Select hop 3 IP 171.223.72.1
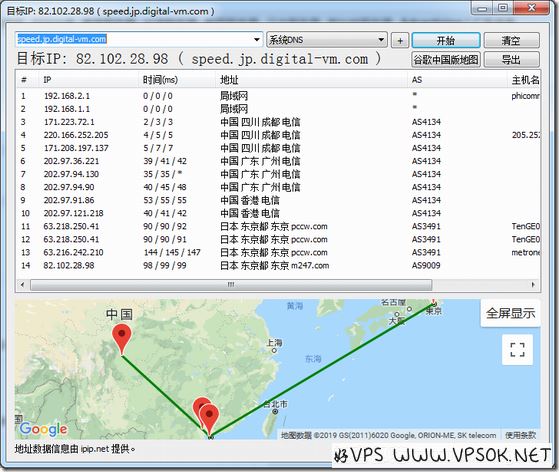 pyautogui.click(x=69, y=122)
